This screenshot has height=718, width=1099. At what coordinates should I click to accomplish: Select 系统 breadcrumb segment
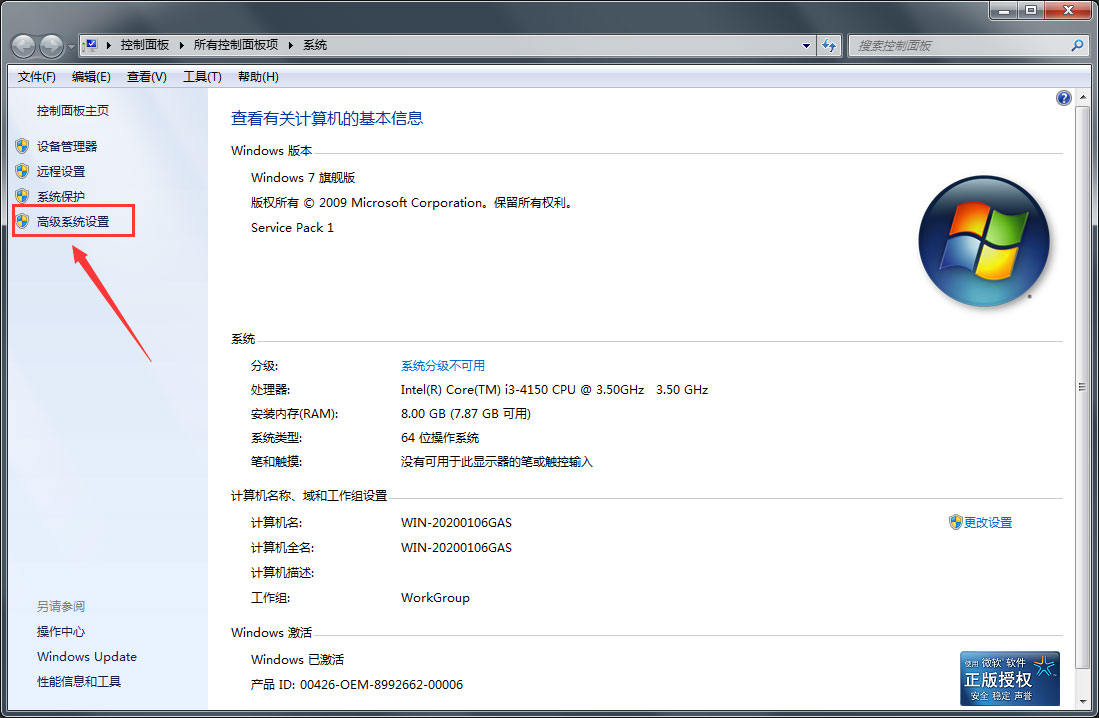(x=315, y=45)
